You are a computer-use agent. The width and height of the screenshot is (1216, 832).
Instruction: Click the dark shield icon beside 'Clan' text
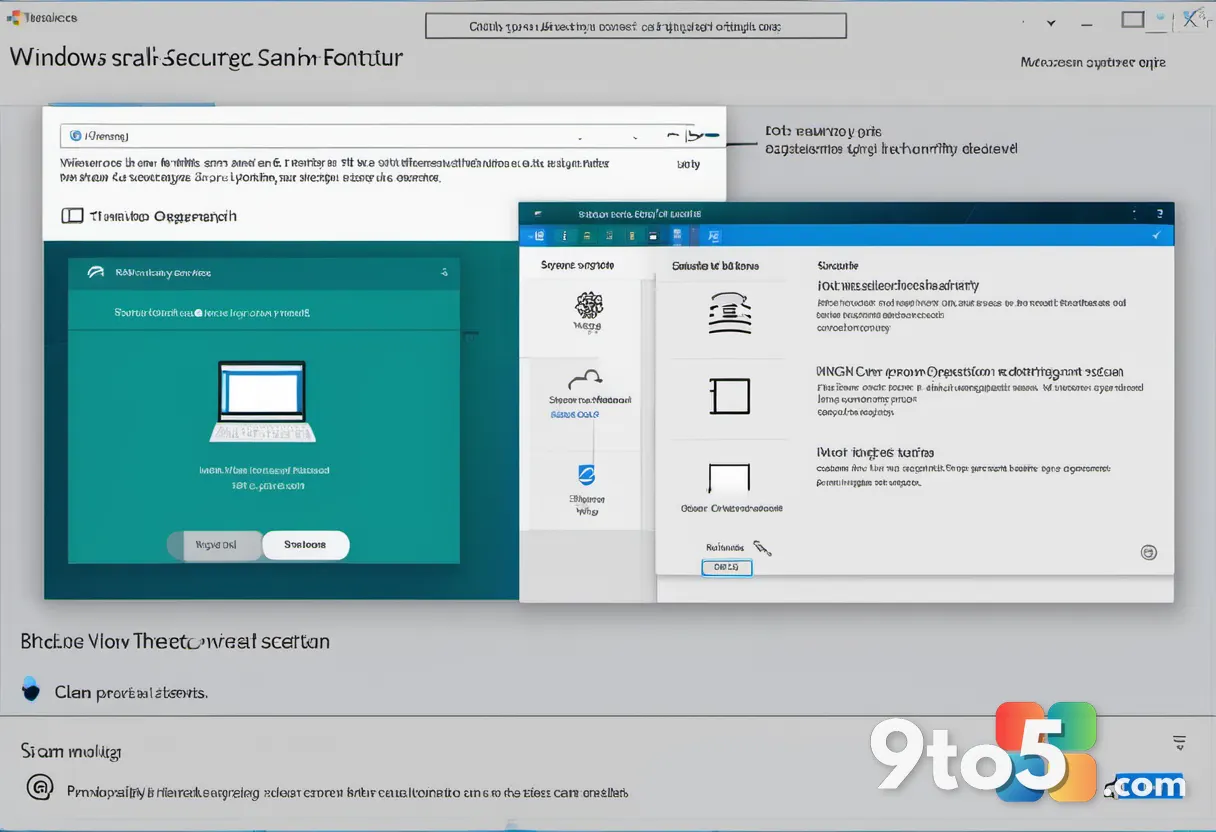click(31, 688)
